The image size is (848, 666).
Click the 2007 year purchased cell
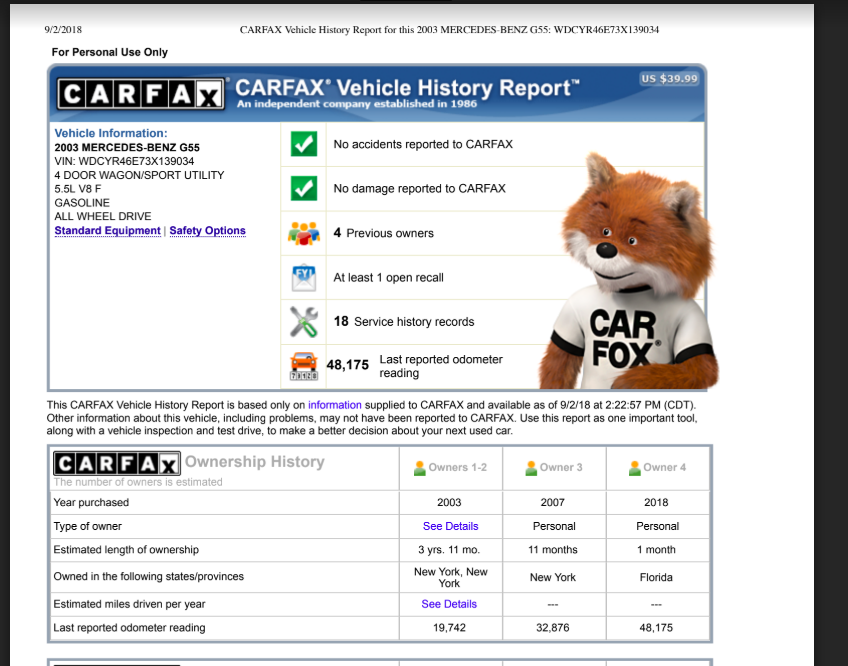click(553, 503)
